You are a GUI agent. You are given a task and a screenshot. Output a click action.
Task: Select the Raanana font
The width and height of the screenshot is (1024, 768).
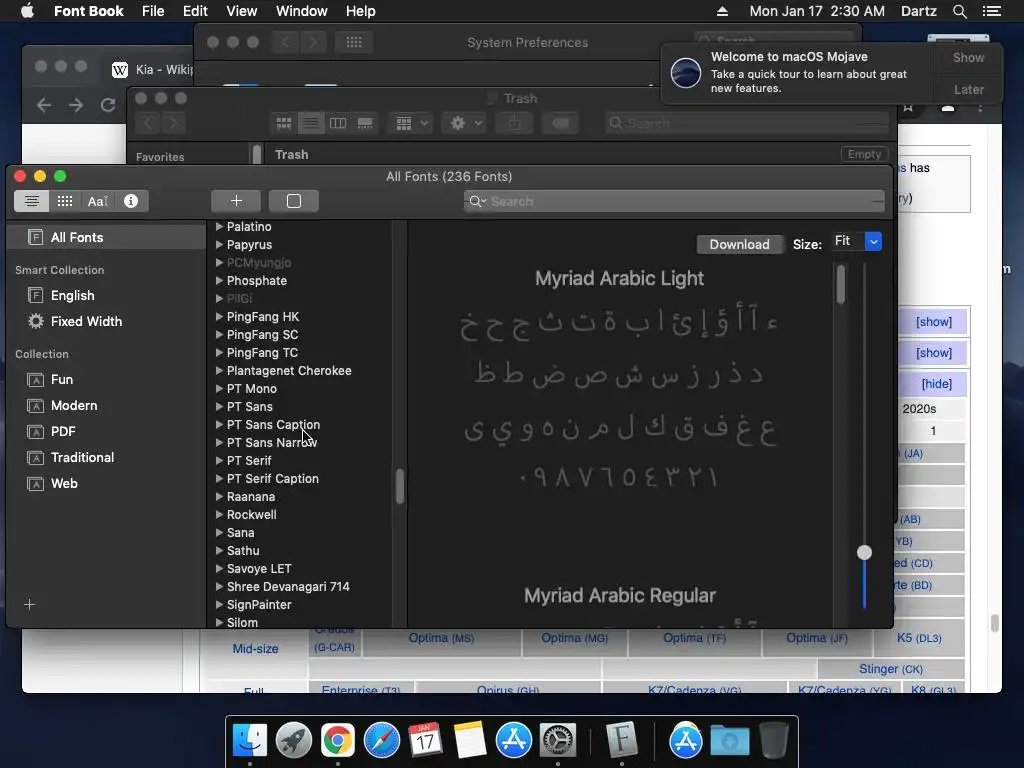point(251,496)
